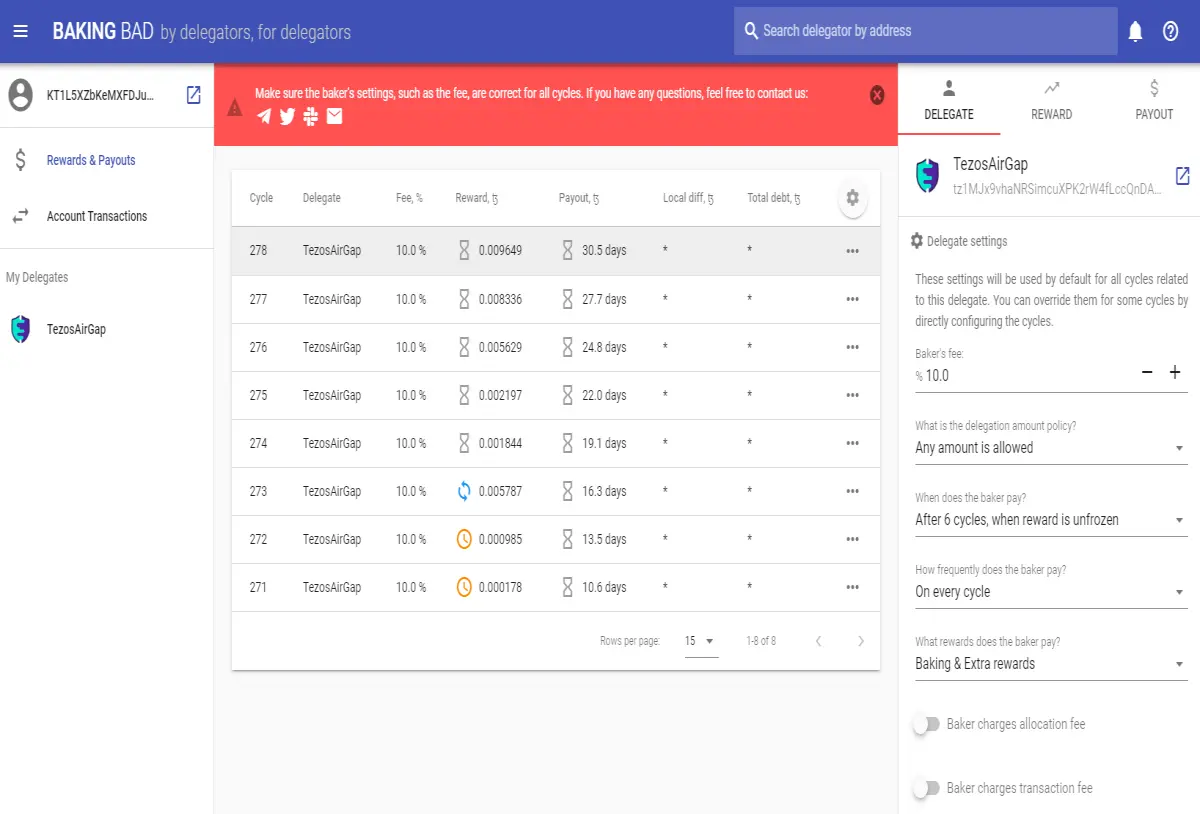The width and height of the screenshot is (1200, 814).
Task: Open 'What rewards does the baker pay' dropdown
Action: [1051, 664]
